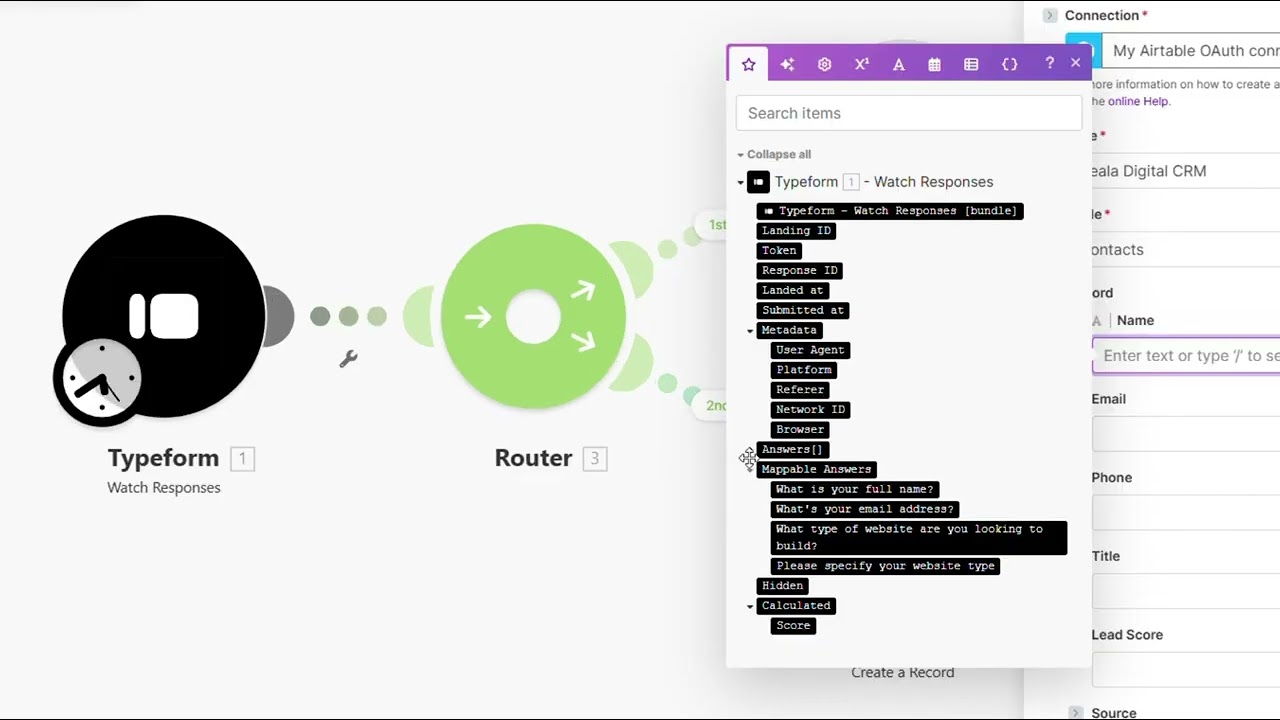Select the Hidden pill
Viewport: 1280px width, 720px height.
pos(782,586)
